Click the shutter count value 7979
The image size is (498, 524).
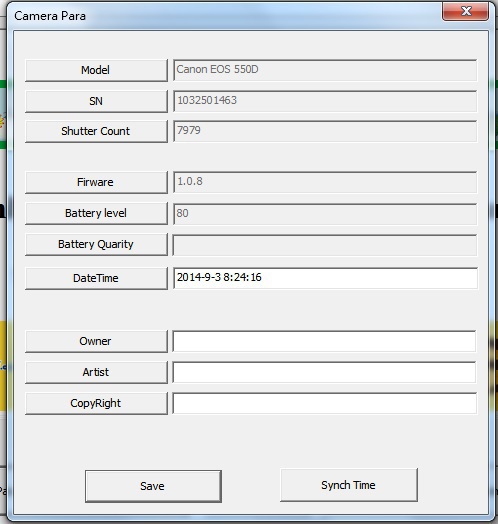click(325, 131)
